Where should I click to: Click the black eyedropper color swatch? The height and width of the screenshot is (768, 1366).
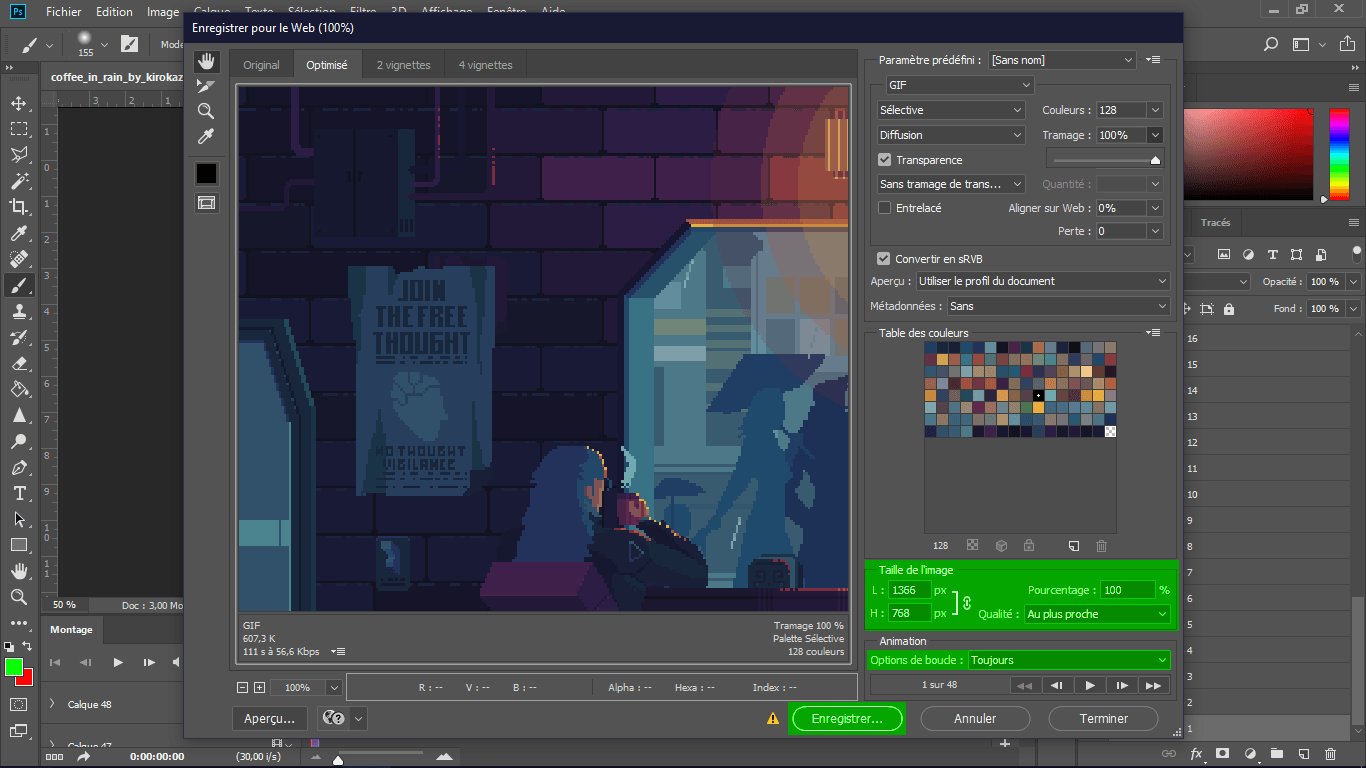(x=206, y=173)
